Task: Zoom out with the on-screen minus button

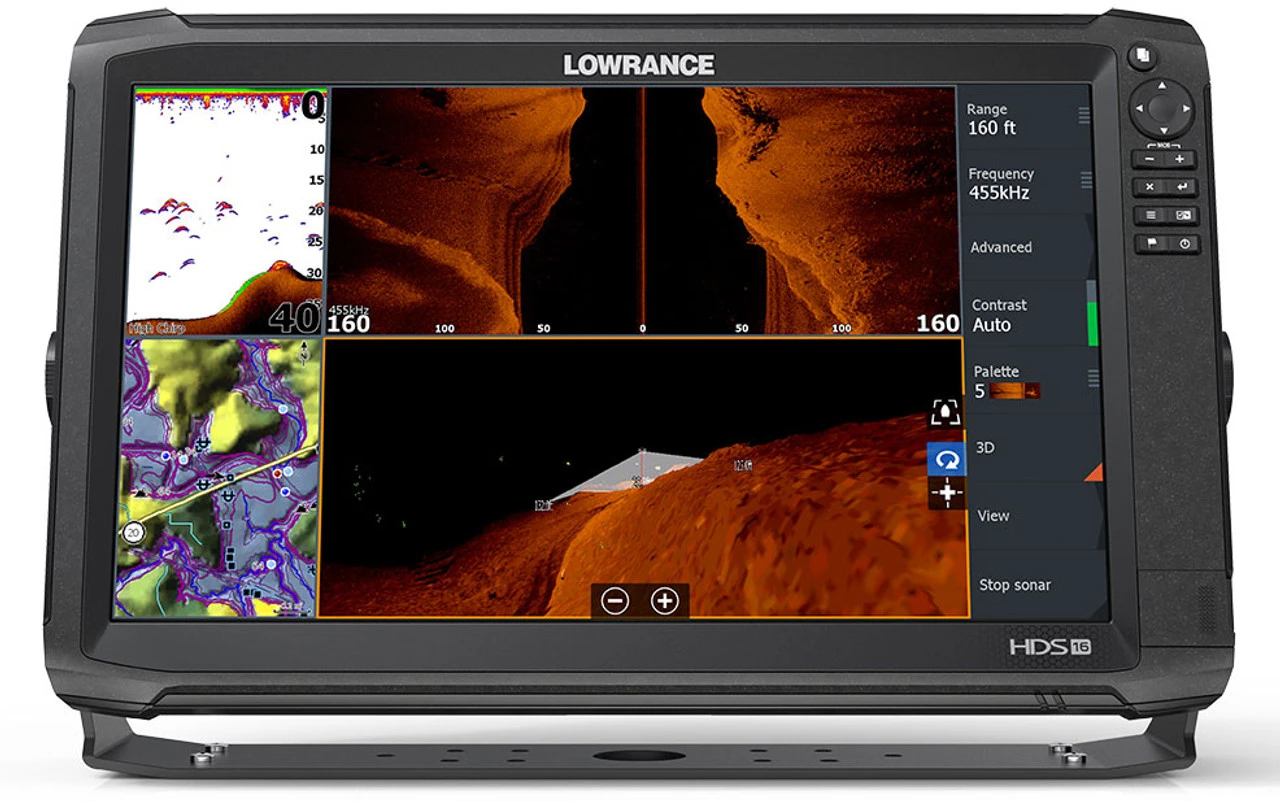Action: 615,600
